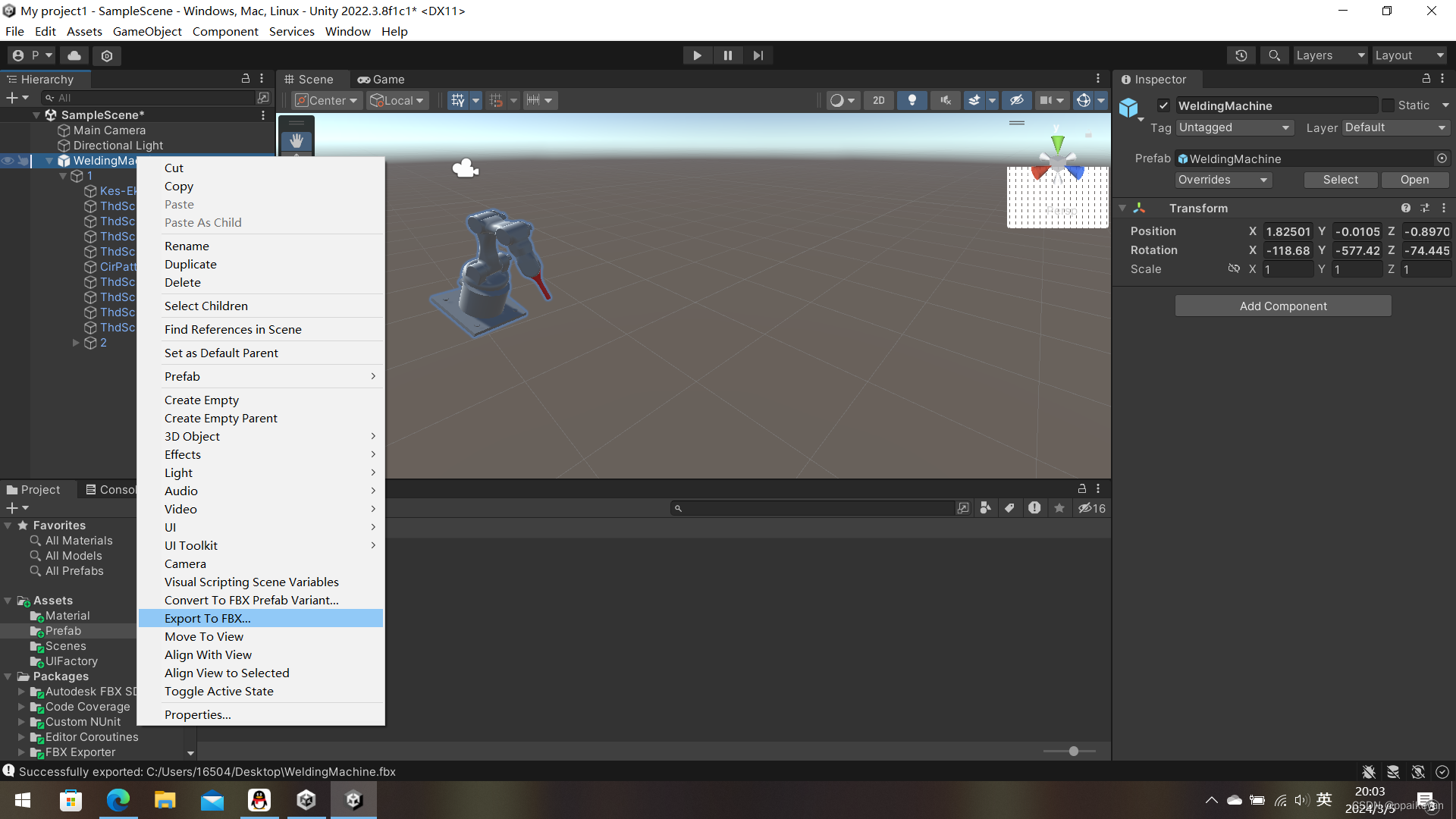Expand the child object 2 in Hierarchy
The image size is (1456, 819).
point(77,343)
